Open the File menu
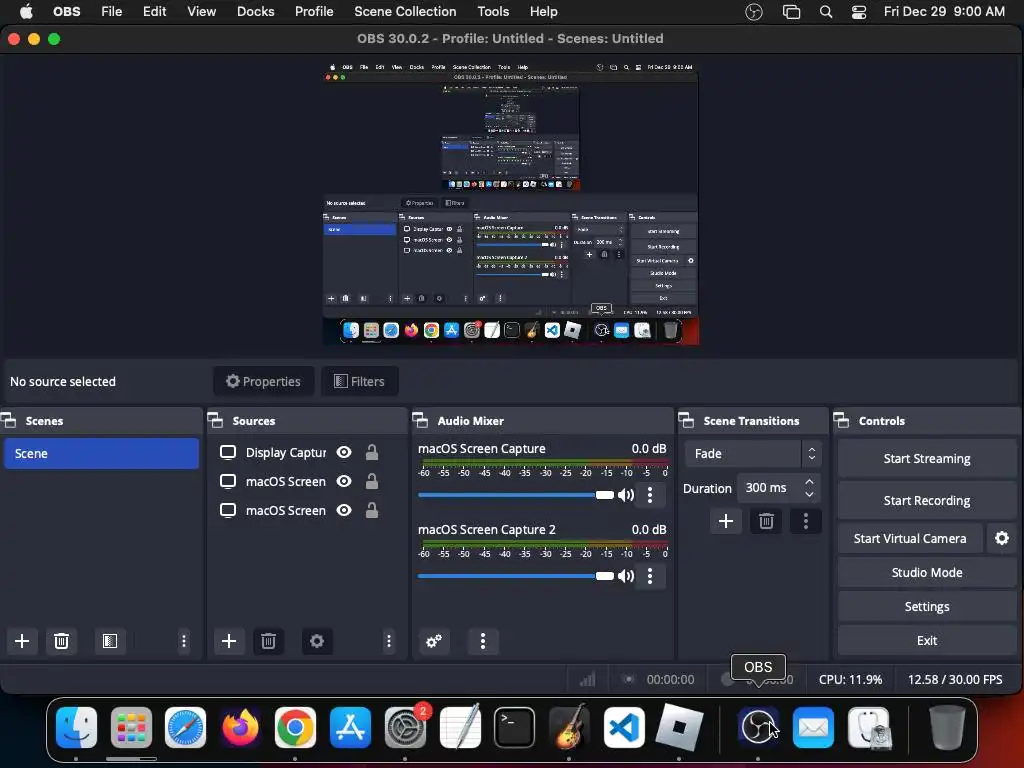 [x=112, y=12]
